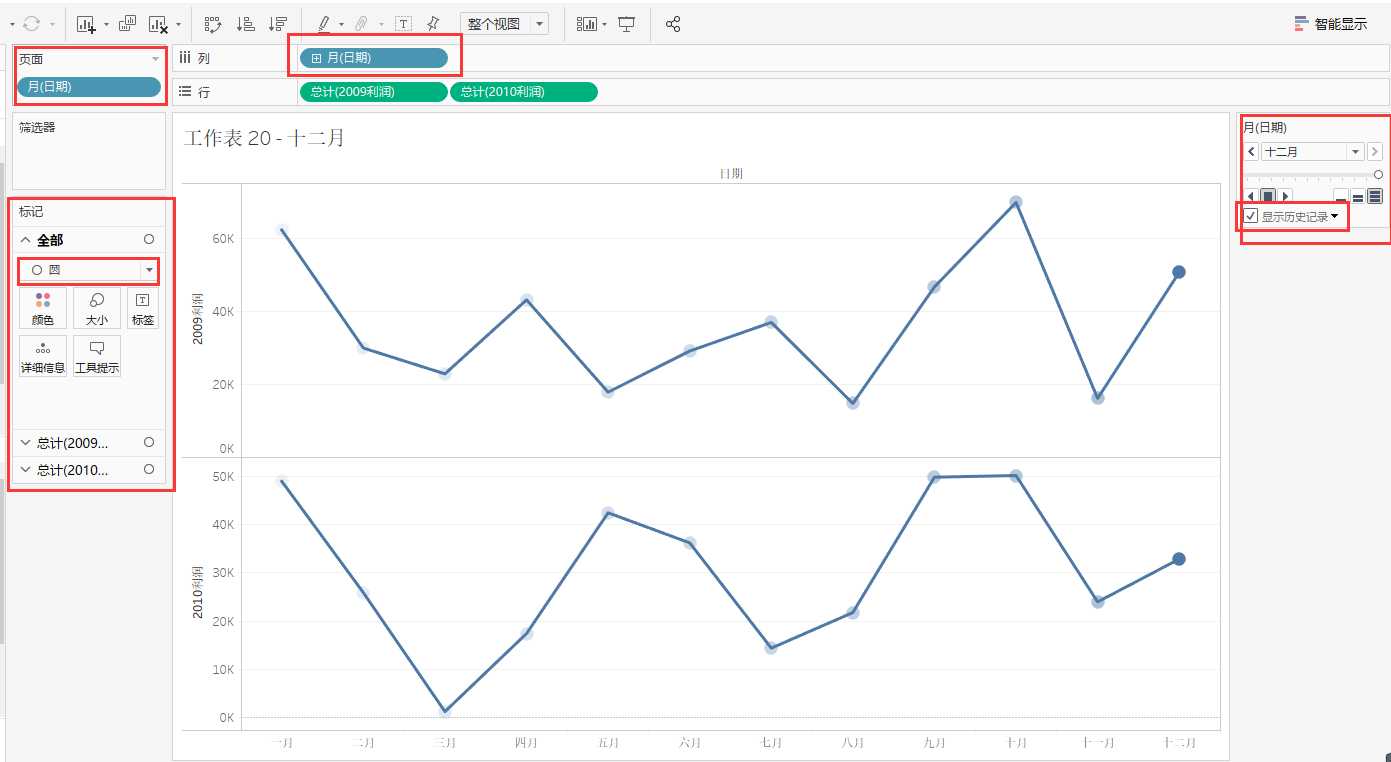Viewport: 1391px width, 762px height.
Task: Click the sheet title 工作表 20 - 十二月
Action: tap(264, 138)
